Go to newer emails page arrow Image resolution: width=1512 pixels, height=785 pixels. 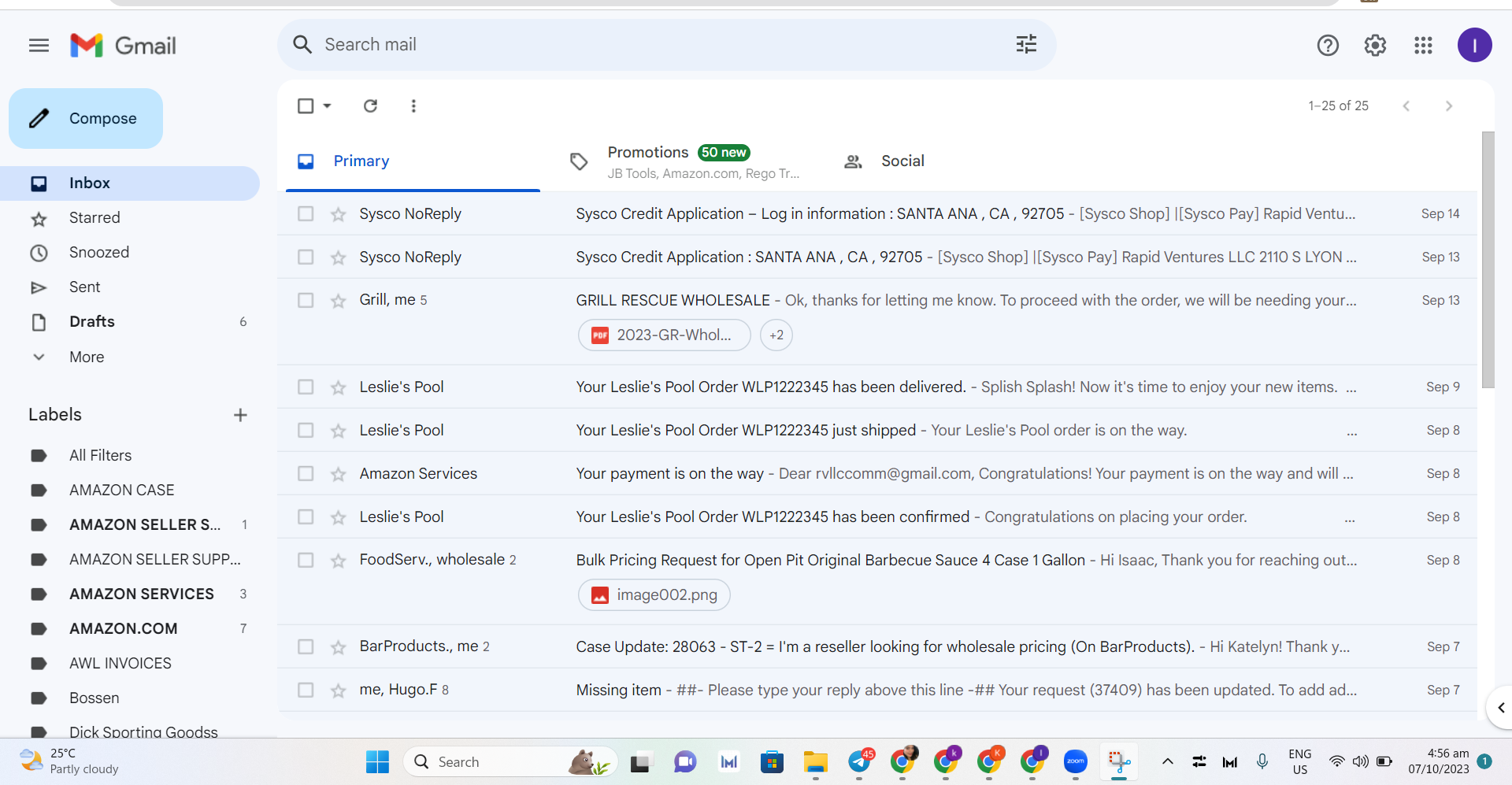1406,106
